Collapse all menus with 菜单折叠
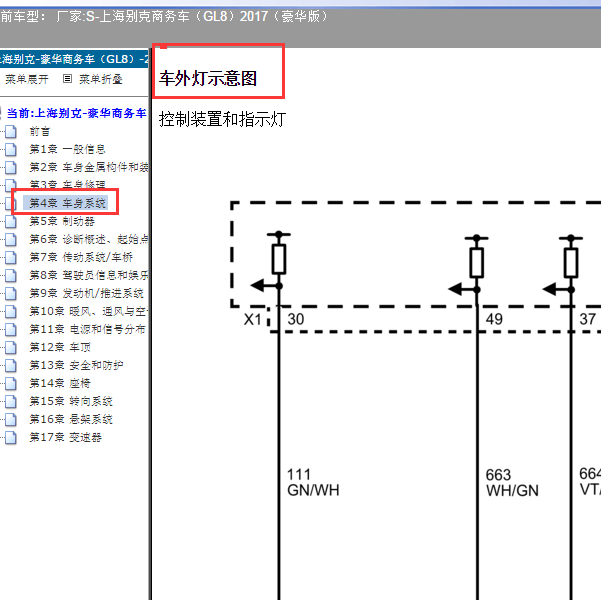This screenshot has width=601, height=600. coord(101,79)
